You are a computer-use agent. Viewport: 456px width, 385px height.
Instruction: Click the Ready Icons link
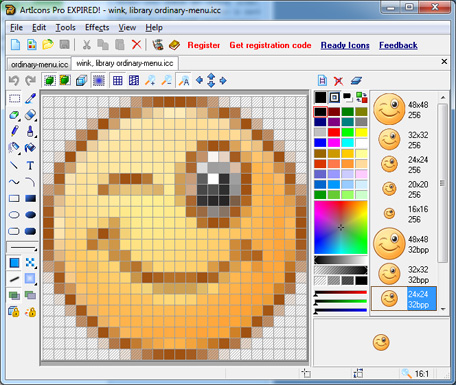point(345,45)
